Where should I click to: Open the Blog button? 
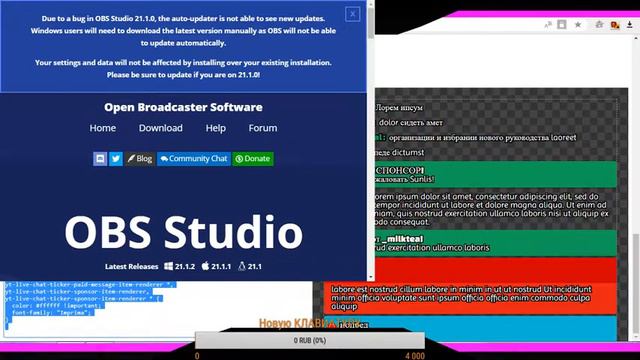(140, 159)
